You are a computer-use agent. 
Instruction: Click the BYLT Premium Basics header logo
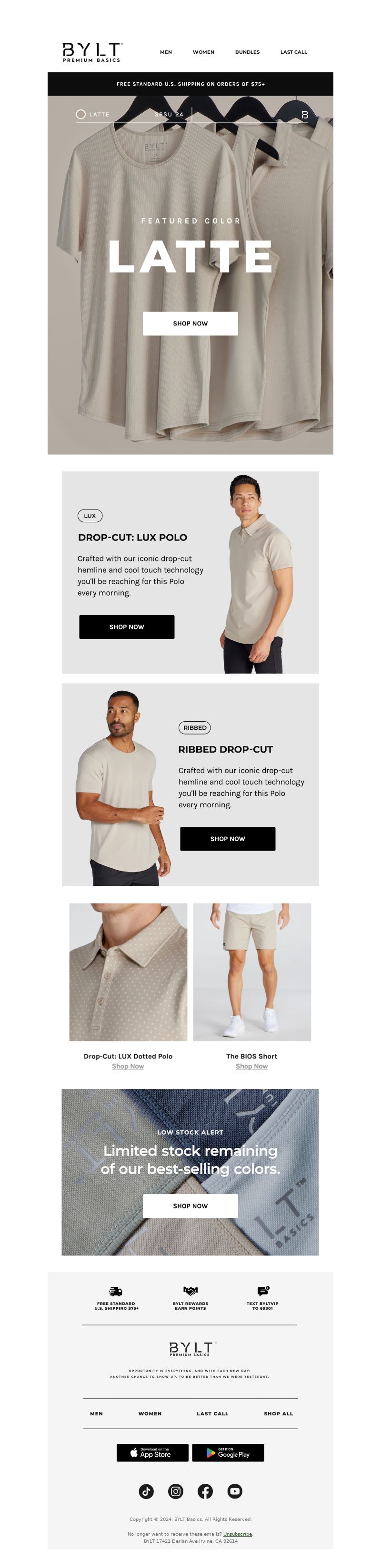pyautogui.click(x=92, y=52)
